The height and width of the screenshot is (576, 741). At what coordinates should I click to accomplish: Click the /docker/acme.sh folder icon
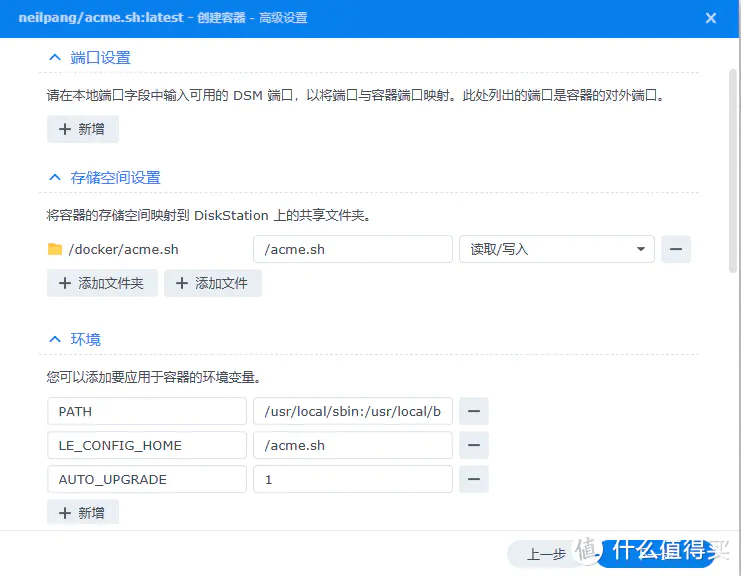point(55,249)
